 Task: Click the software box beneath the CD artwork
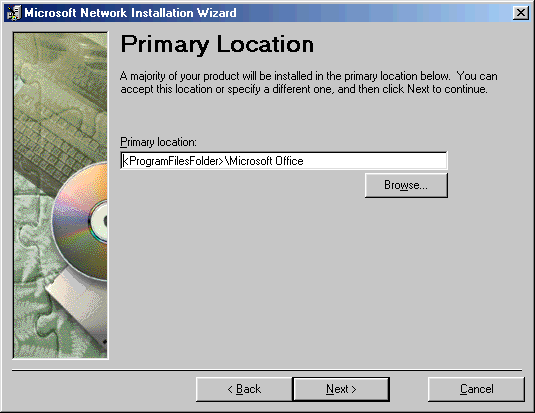[x=77, y=307]
